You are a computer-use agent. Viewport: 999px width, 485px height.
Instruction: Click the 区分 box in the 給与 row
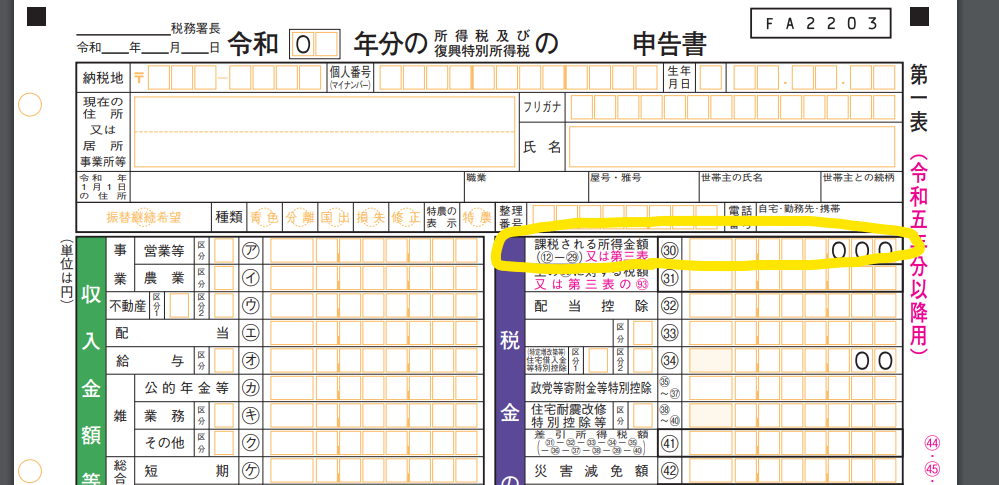[224, 359]
